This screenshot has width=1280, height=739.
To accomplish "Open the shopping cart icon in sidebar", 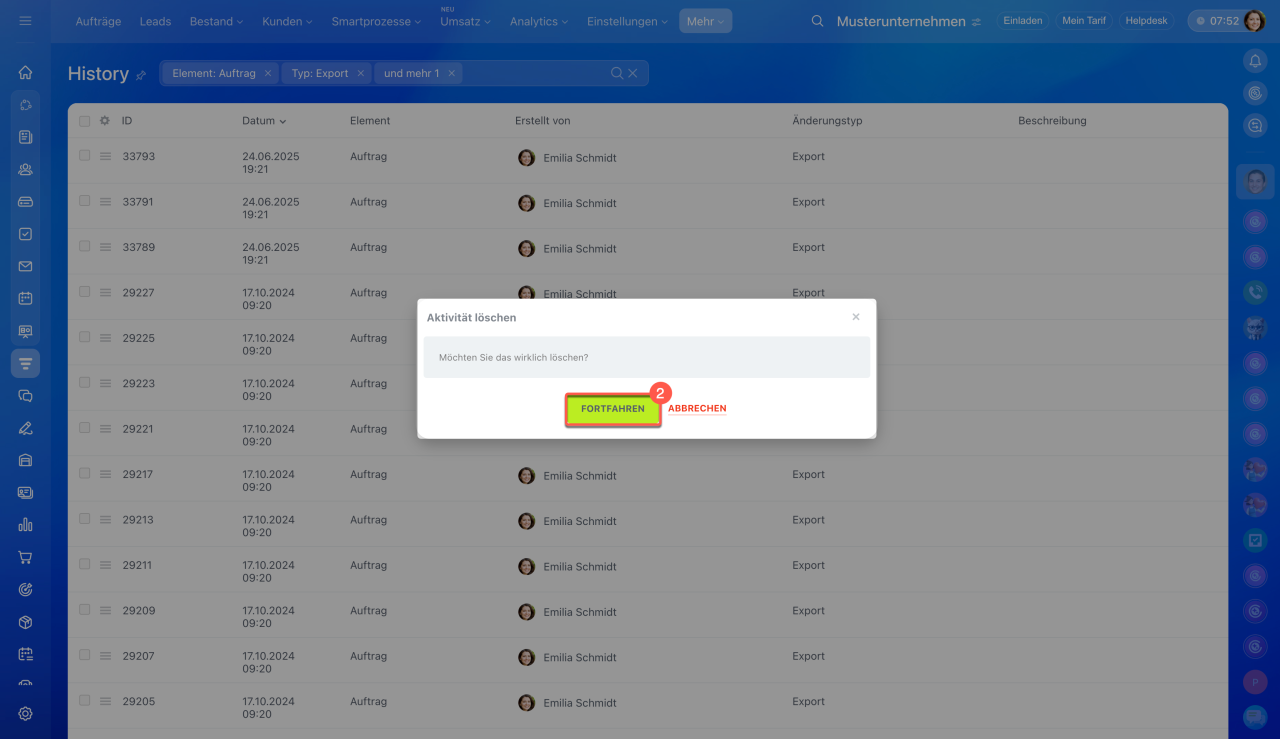I will 25,557.
